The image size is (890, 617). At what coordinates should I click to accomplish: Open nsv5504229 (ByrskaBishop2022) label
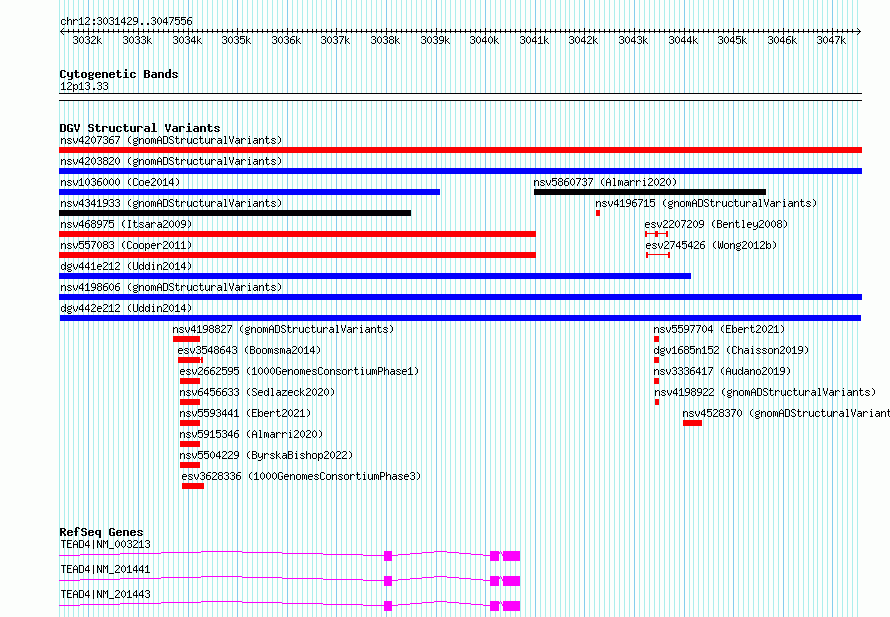point(266,455)
